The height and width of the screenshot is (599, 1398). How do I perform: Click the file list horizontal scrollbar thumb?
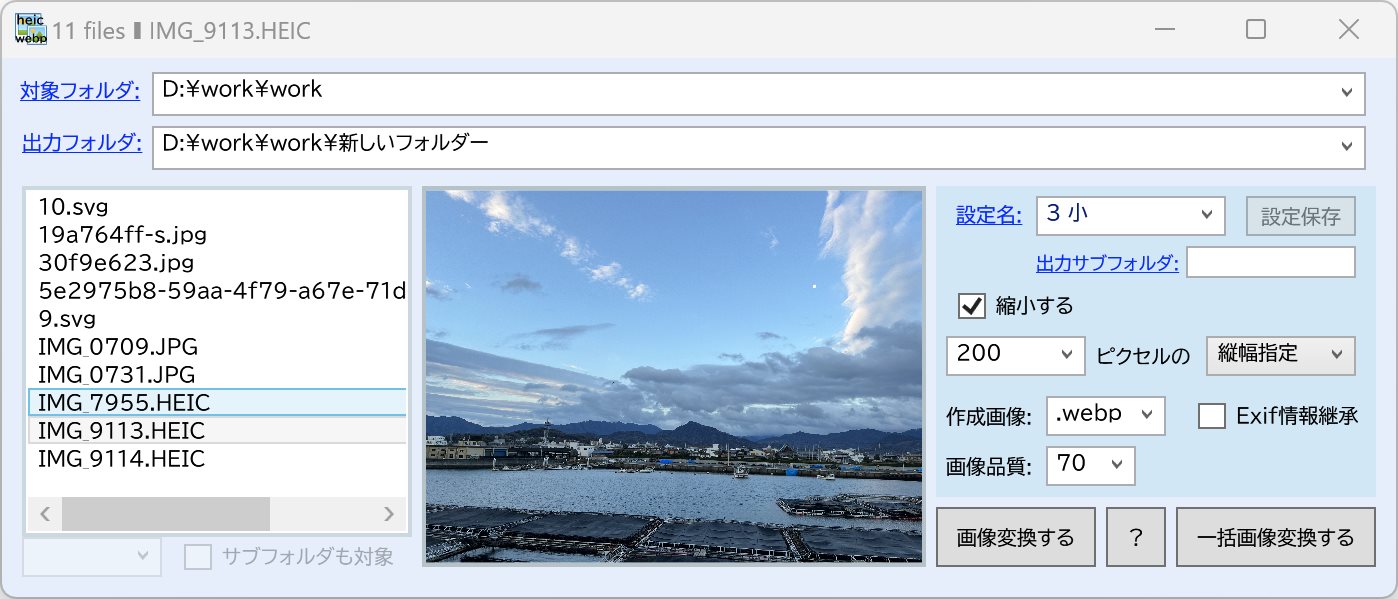click(x=166, y=514)
